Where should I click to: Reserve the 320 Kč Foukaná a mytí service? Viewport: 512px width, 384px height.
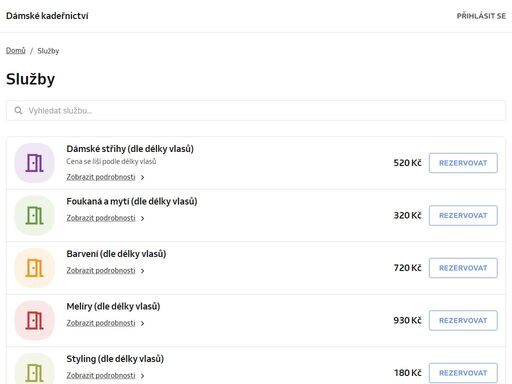pyautogui.click(x=463, y=215)
